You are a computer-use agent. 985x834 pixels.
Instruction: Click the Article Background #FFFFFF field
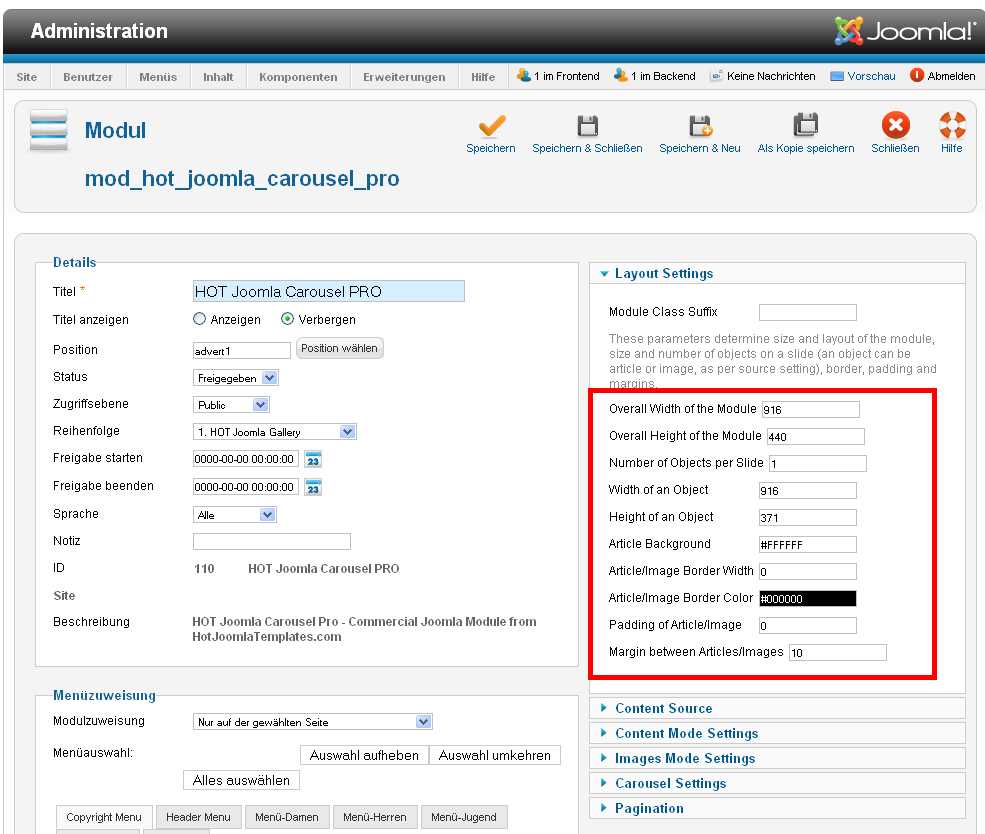tap(807, 544)
